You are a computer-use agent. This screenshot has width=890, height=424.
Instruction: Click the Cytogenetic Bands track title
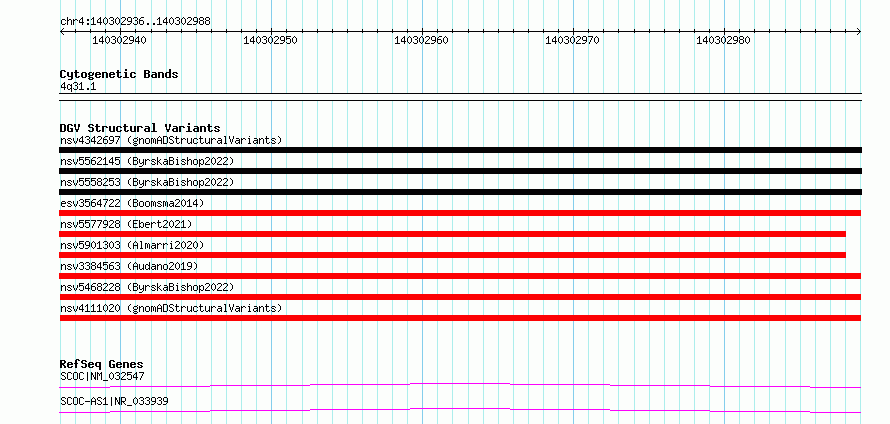point(119,74)
